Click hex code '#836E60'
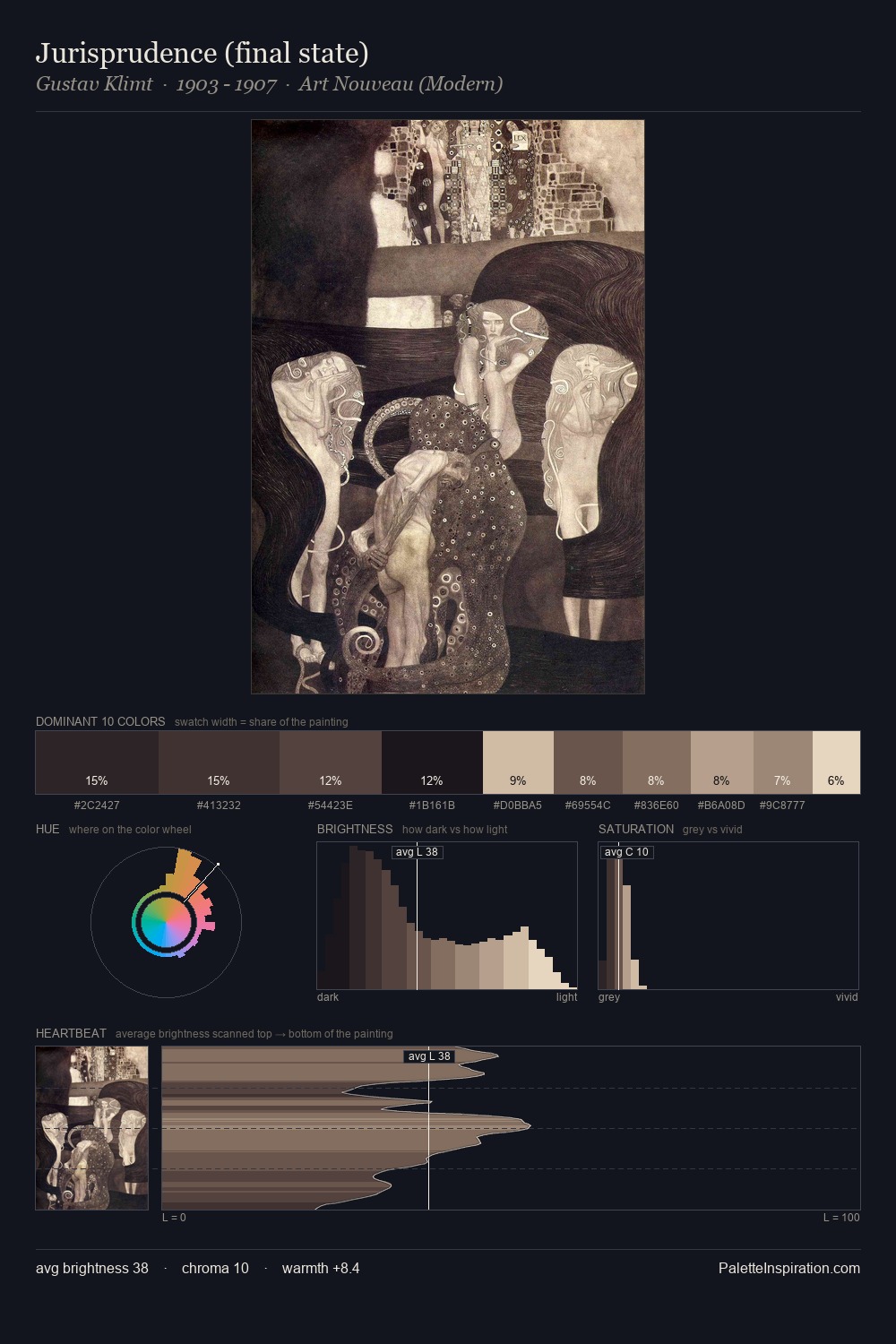896x1344 pixels. point(657,806)
